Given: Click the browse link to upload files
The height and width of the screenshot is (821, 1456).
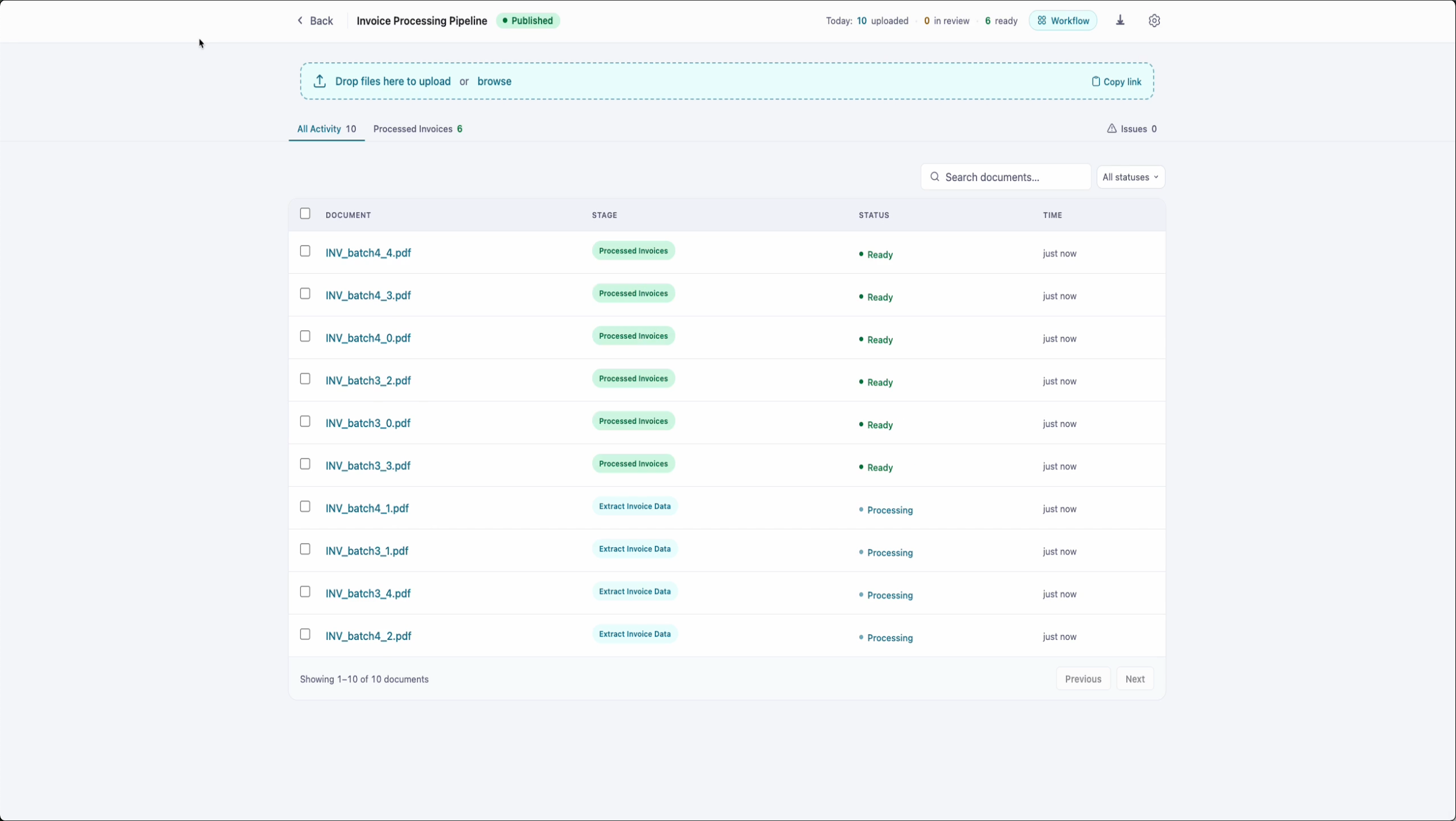Looking at the screenshot, I should click(x=494, y=81).
